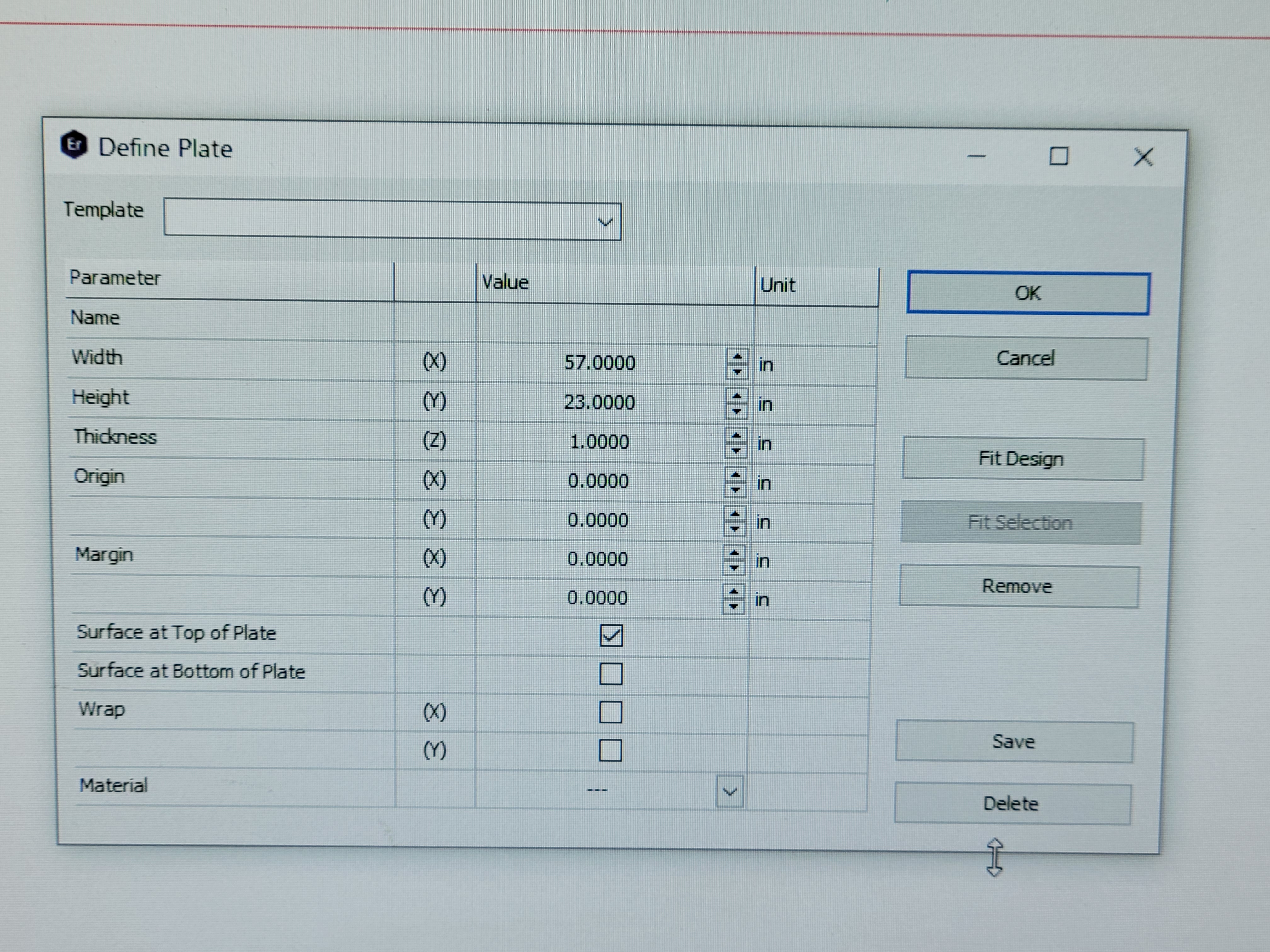The image size is (1270, 952).
Task: Increase Height value with up arrow
Action: coord(737,395)
